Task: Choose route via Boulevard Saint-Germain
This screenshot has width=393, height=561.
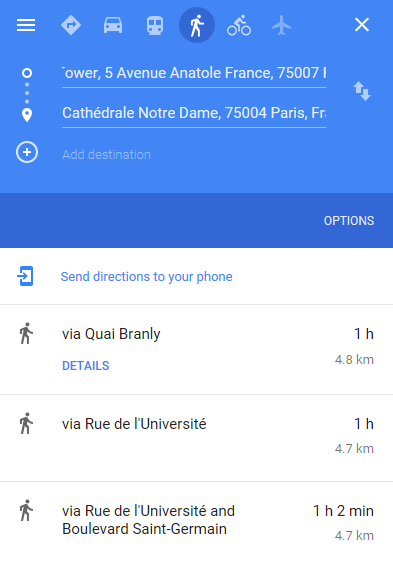Action: click(196, 522)
